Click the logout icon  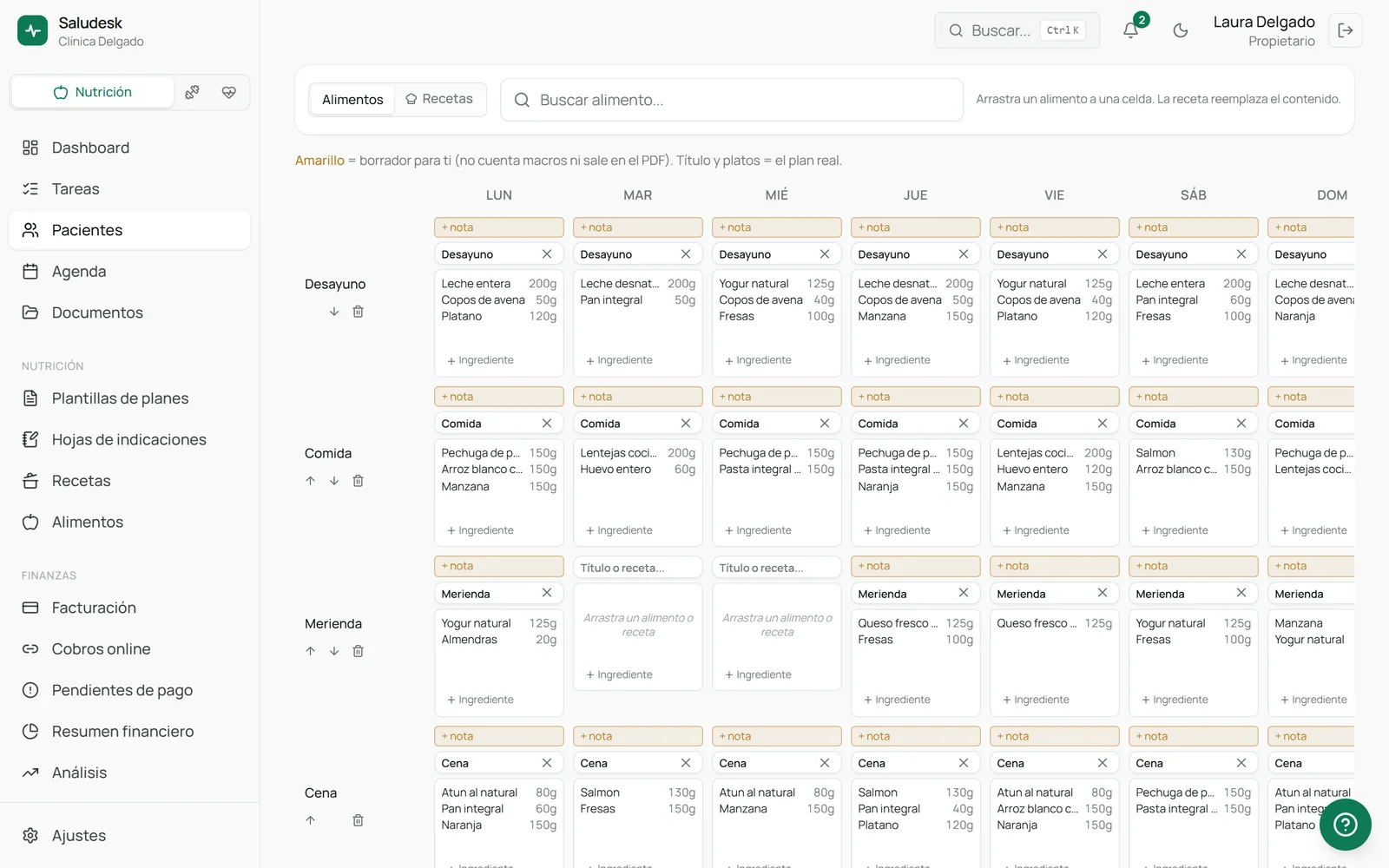point(1345,30)
